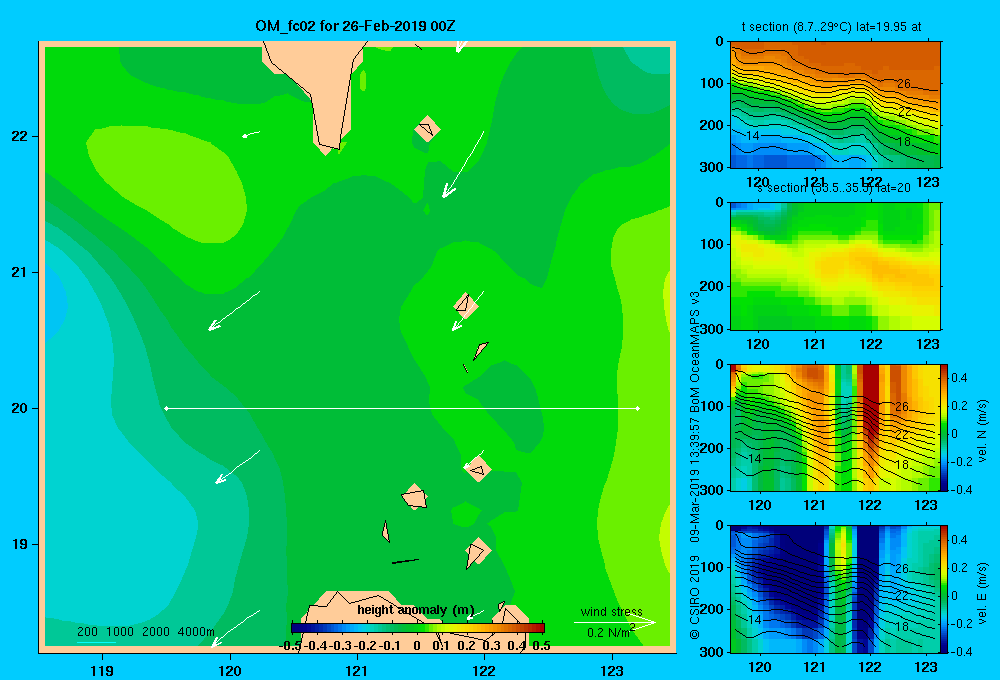
Task: Click the vel. N color scale bar
Action: (x=945, y=427)
